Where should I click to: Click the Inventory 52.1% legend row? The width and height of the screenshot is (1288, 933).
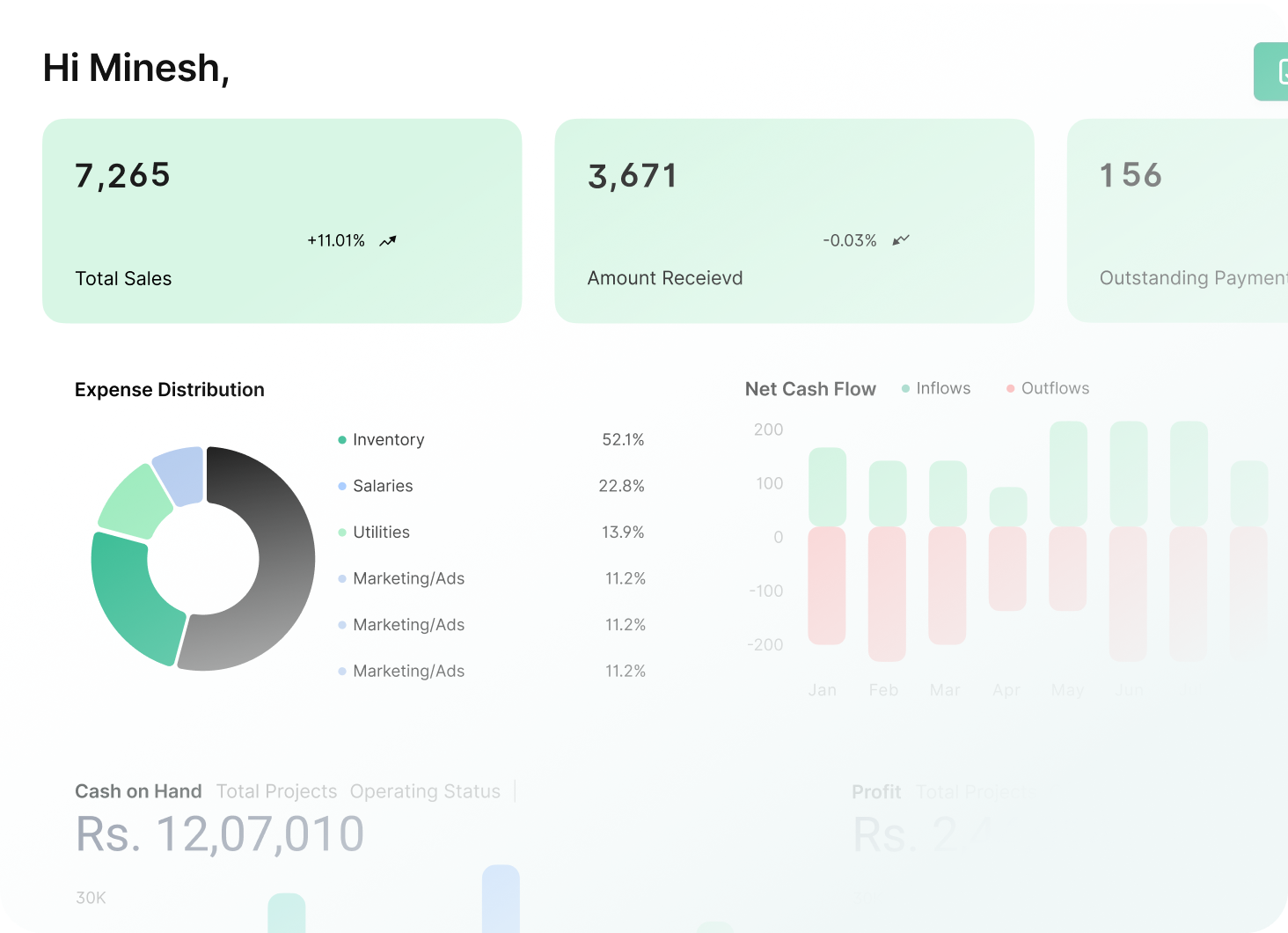pos(491,440)
